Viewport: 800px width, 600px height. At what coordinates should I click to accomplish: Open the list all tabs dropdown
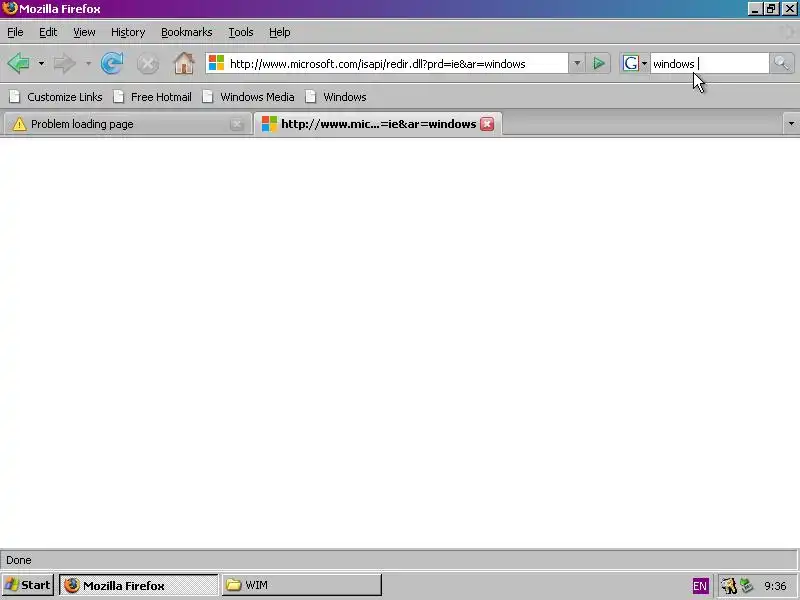[x=791, y=124]
